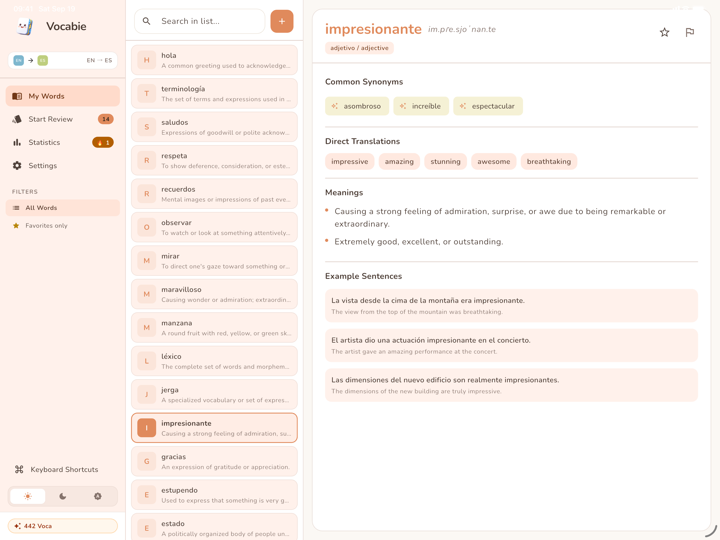Click the L badge for léxico
The image size is (720, 540).
[146, 361]
